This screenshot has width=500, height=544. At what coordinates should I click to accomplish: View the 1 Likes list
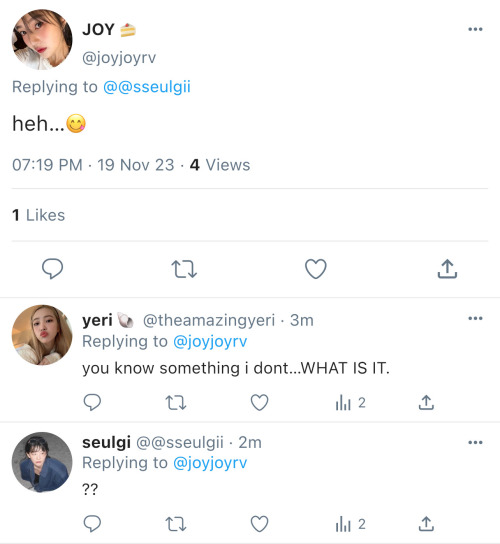pos(39,215)
